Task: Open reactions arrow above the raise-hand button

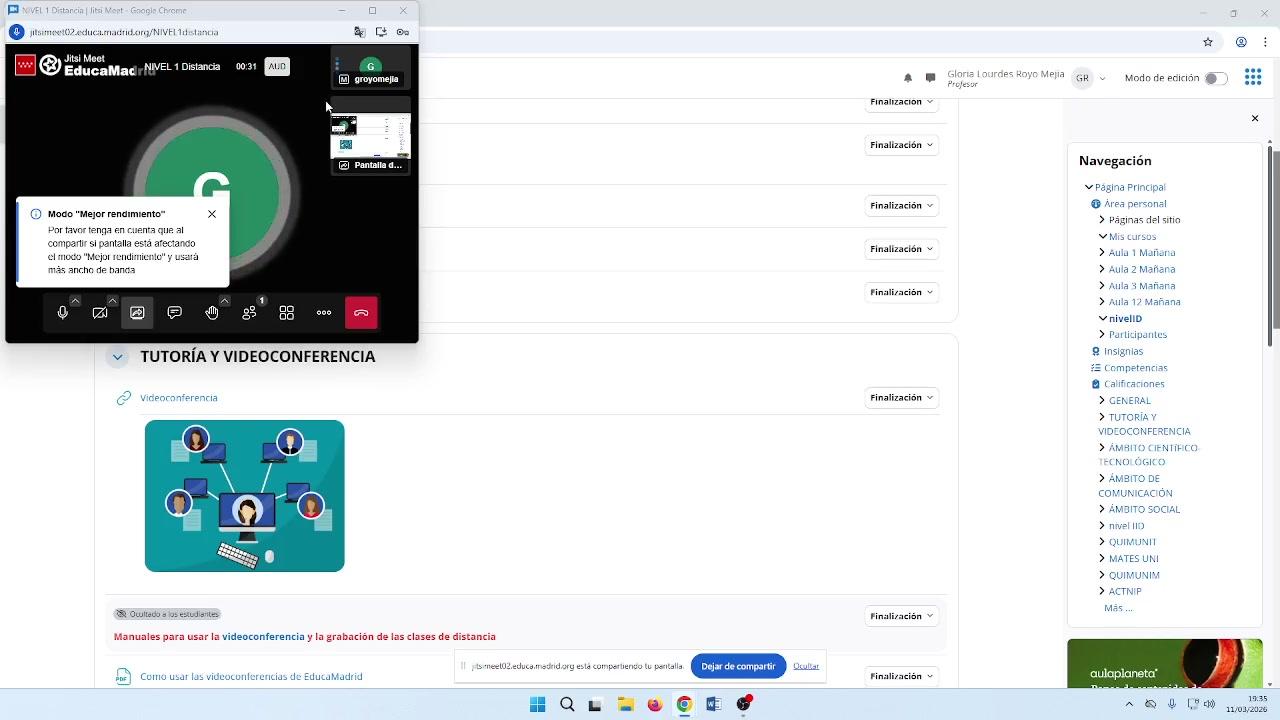Action: coord(224,300)
